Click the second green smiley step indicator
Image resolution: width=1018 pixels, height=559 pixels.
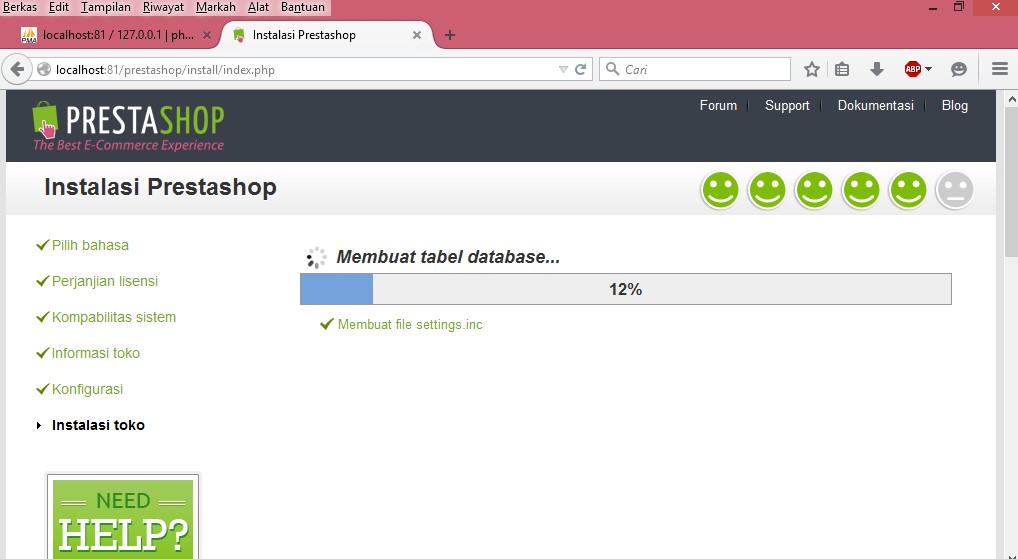tap(767, 190)
